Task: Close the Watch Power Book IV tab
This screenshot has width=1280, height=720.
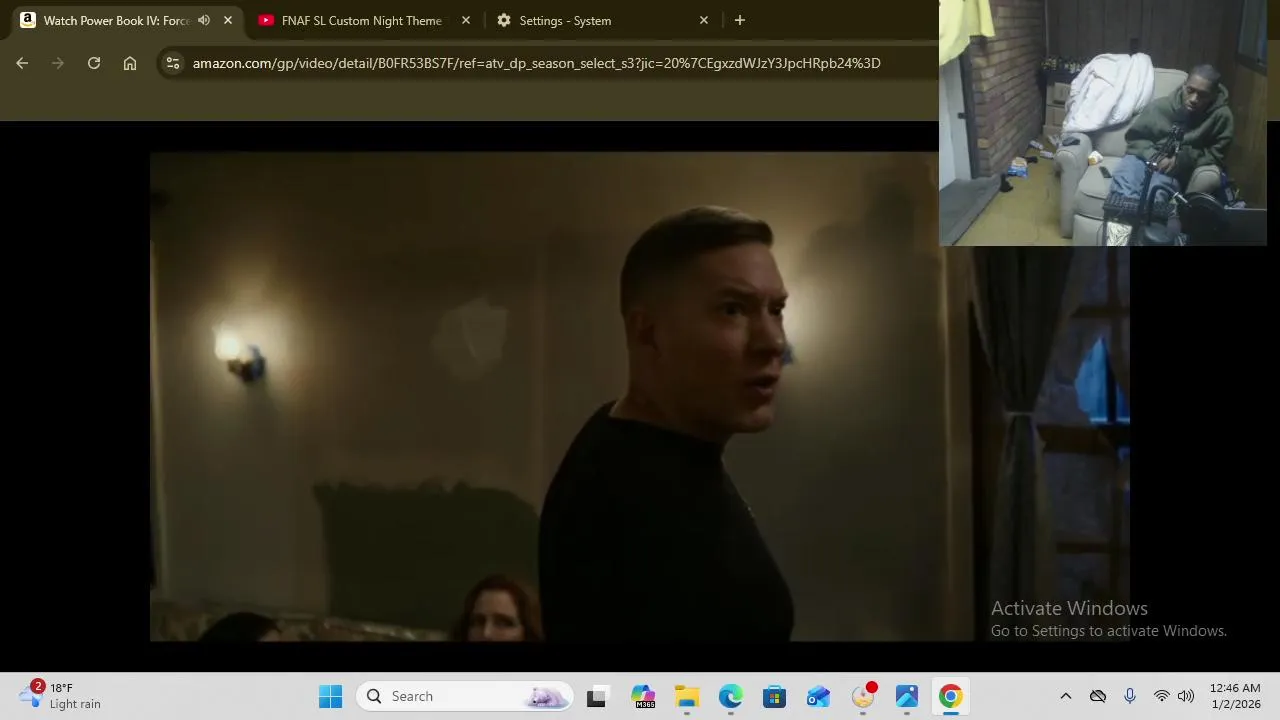Action: [228, 20]
